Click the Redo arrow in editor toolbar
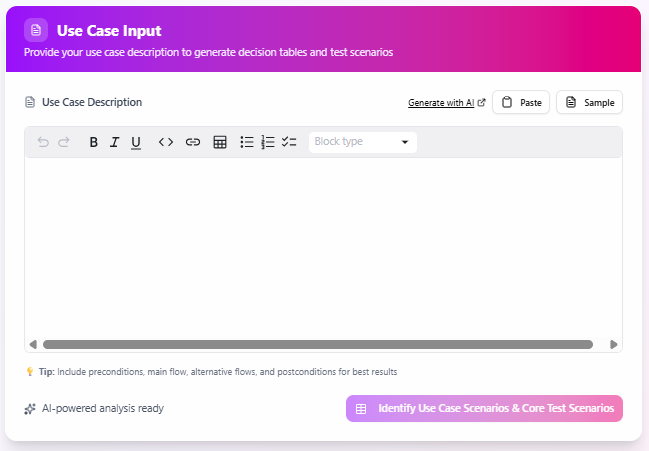This screenshot has width=649, height=451. (64, 142)
